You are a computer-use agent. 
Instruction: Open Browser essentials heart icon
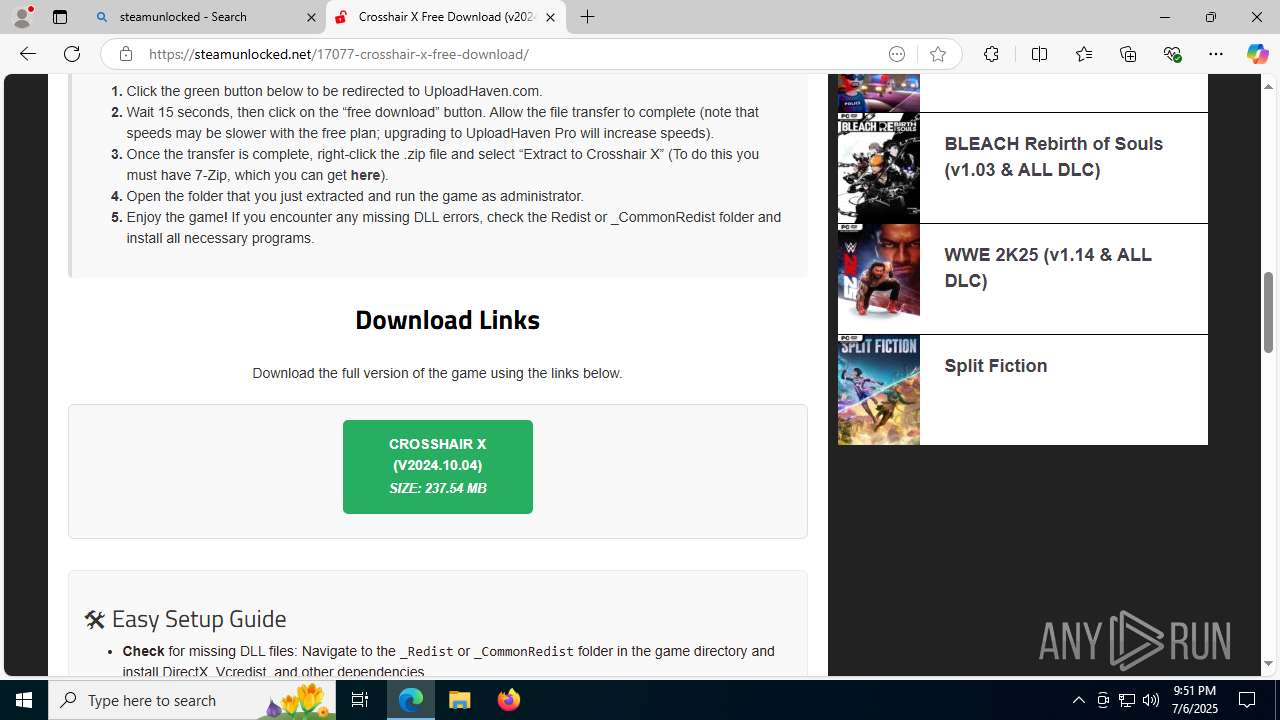pyautogui.click(x=1172, y=54)
